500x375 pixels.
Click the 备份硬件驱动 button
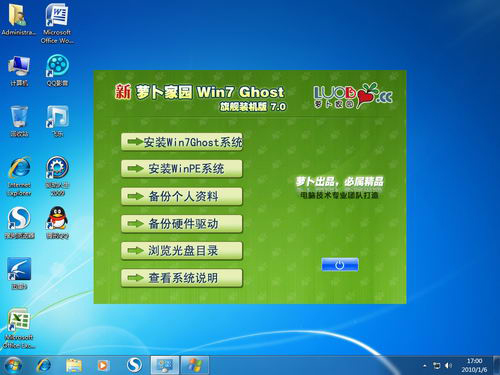click(x=182, y=224)
